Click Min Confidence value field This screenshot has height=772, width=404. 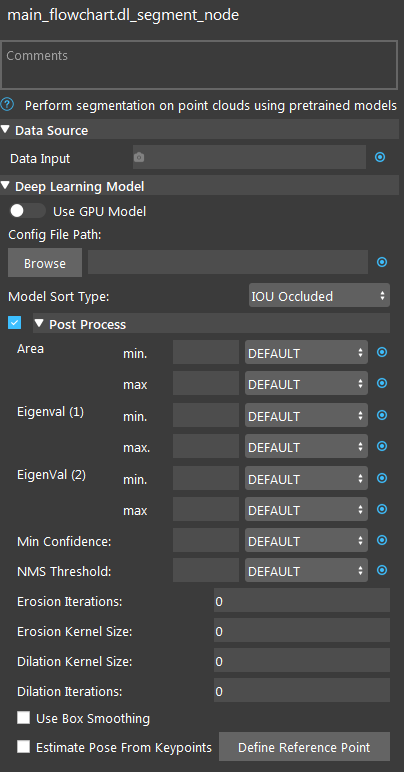point(206,541)
